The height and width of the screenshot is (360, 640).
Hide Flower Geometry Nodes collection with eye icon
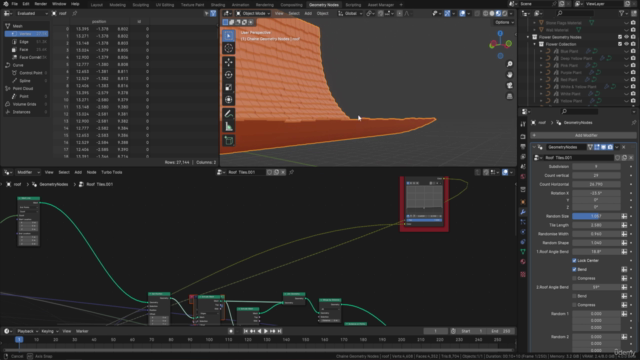coord(627,37)
